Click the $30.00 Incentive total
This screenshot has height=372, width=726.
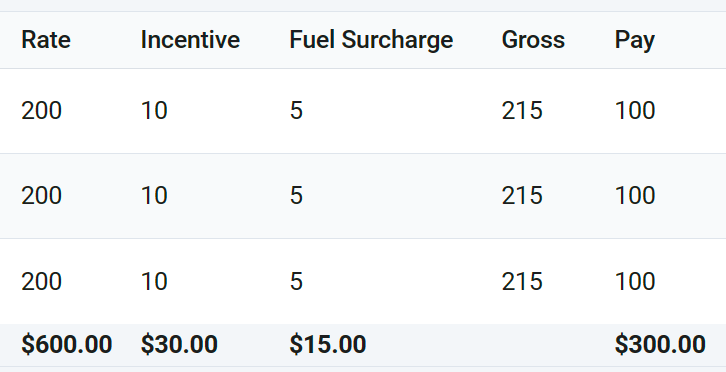[x=179, y=345]
